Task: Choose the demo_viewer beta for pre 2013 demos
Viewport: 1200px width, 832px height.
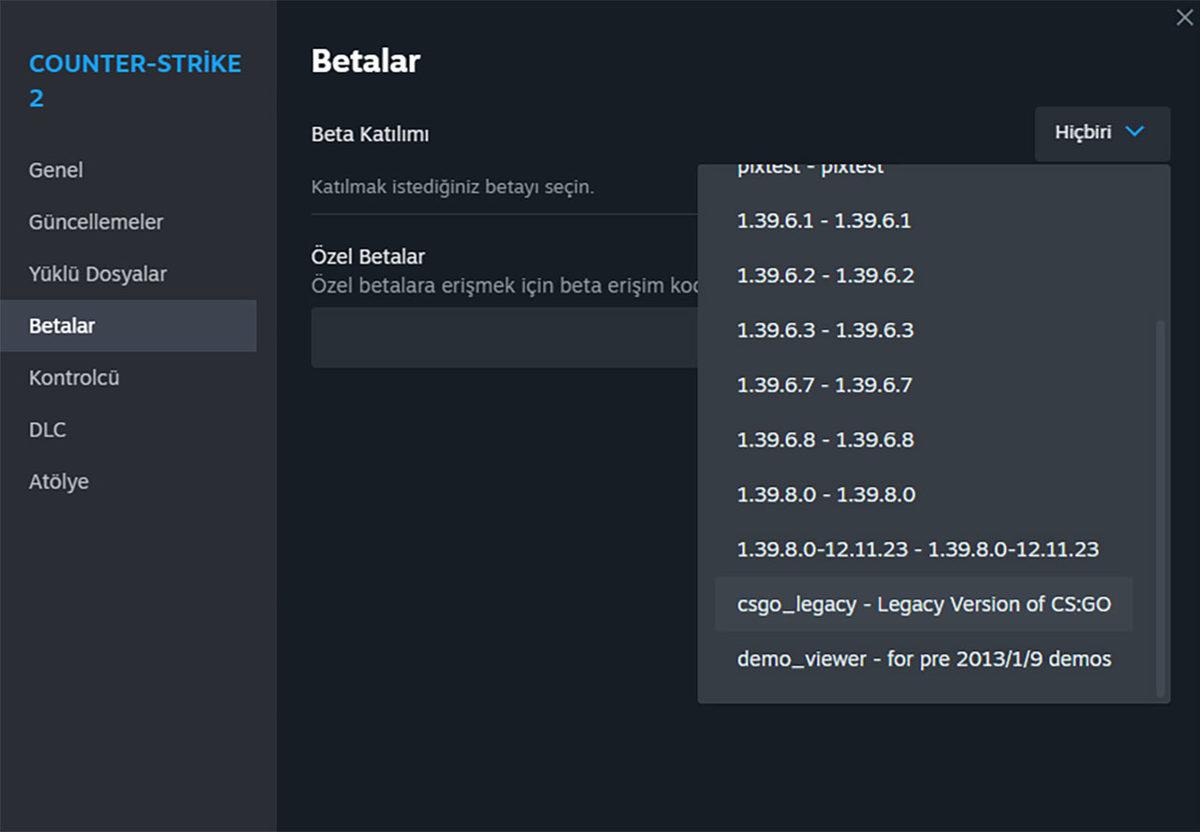Action: pyautogui.click(x=922, y=659)
